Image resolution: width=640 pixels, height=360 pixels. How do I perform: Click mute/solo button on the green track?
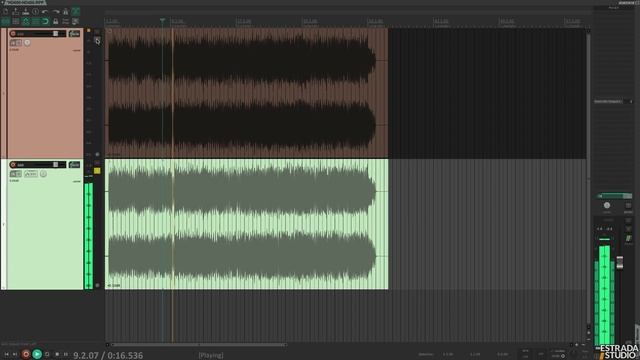click(x=16, y=174)
